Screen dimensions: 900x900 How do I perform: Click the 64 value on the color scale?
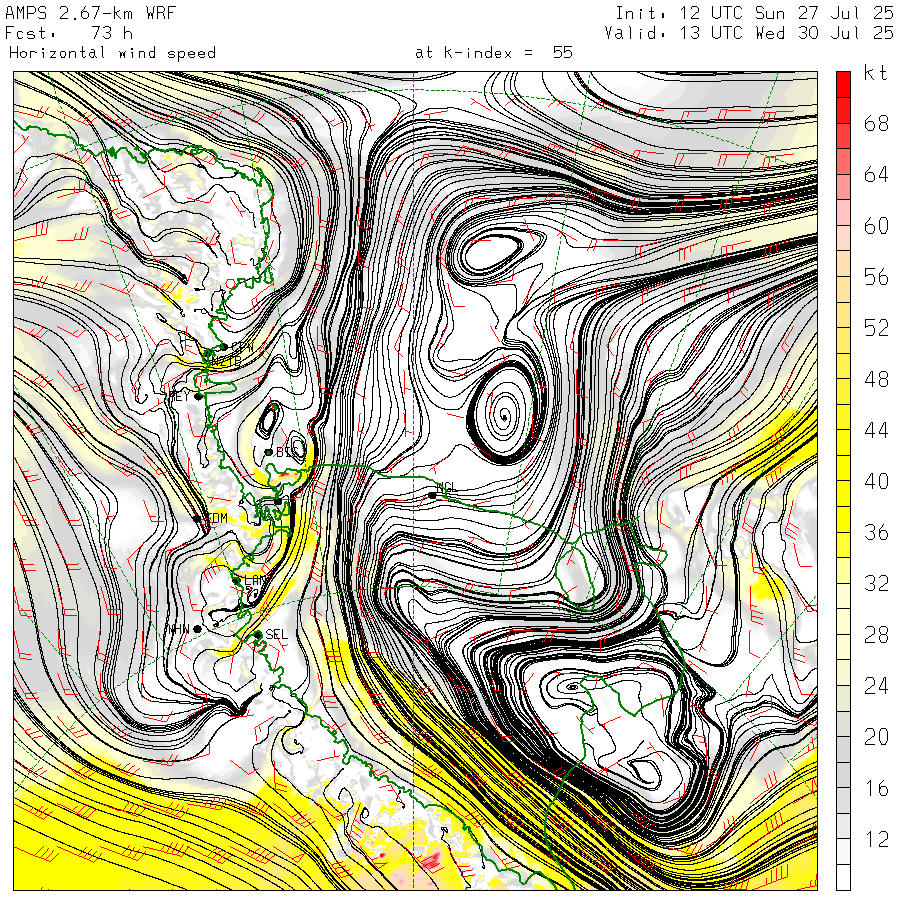point(876,174)
